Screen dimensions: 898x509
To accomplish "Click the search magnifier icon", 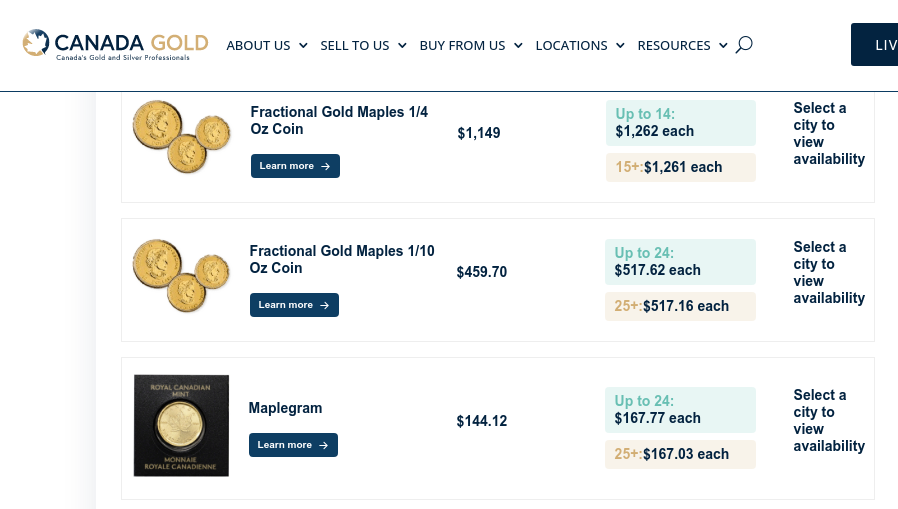I will [744, 45].
